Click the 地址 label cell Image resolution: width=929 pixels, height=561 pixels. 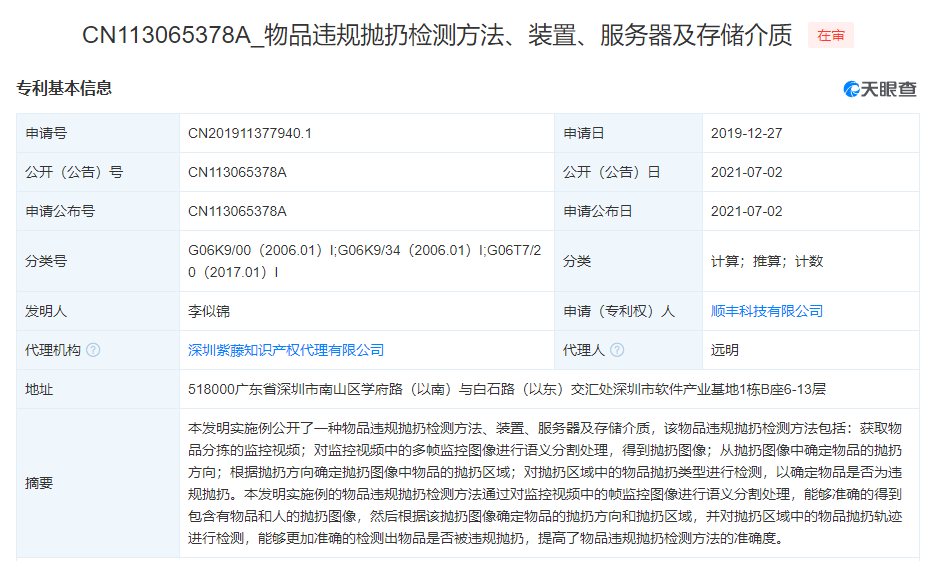coord(98,389)
